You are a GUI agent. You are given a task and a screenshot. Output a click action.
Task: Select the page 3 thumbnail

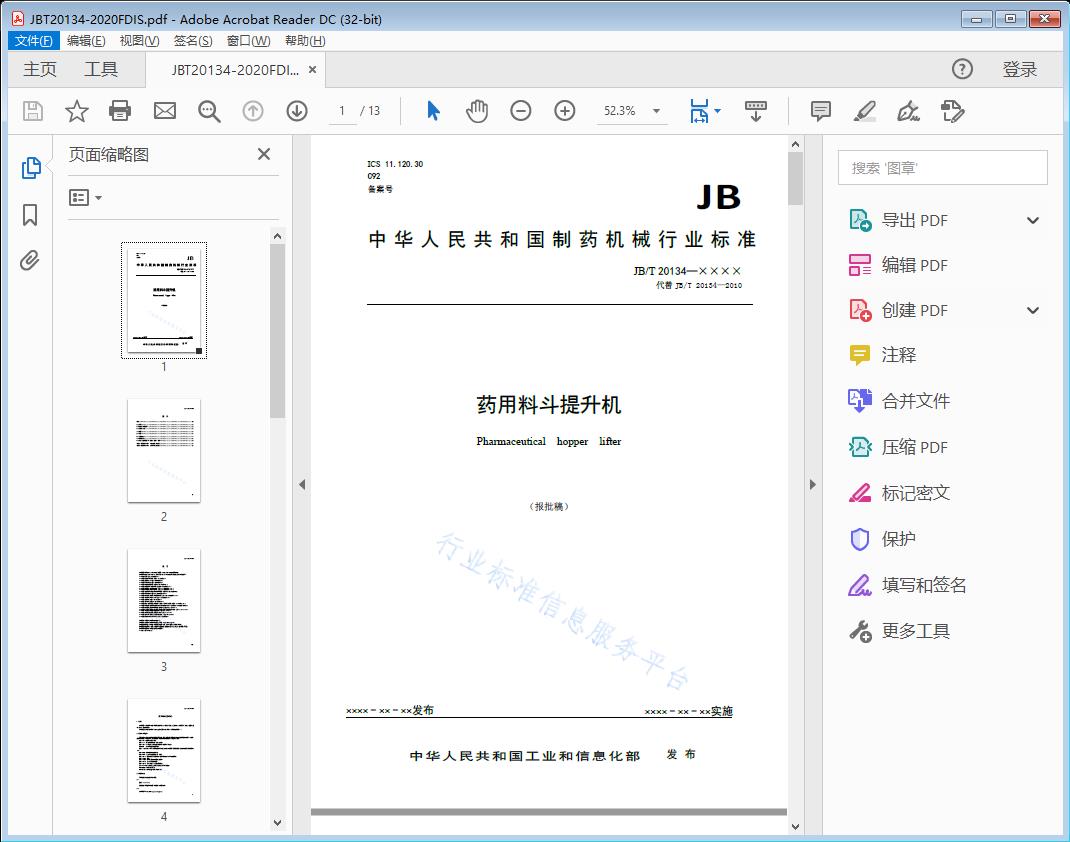[164, 600]
